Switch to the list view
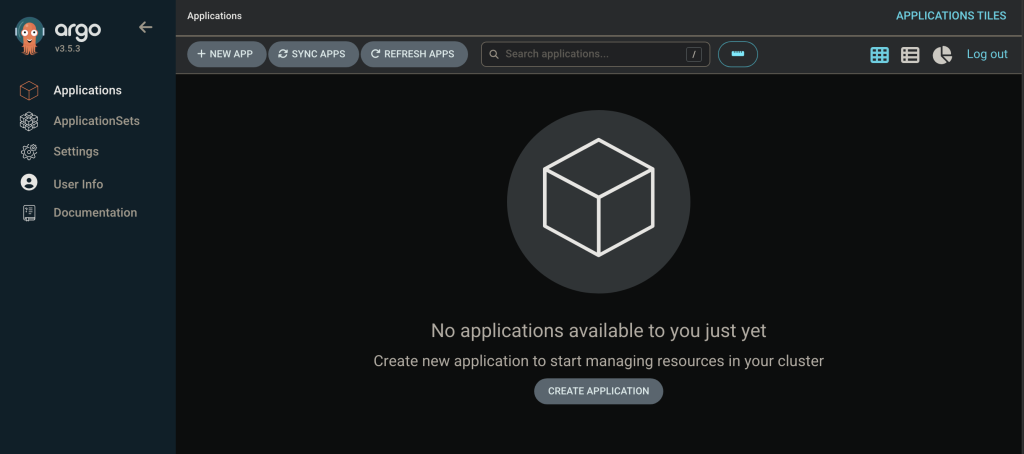The height and width of the screenshot is (454, 1024). click(x=910, y=55)
